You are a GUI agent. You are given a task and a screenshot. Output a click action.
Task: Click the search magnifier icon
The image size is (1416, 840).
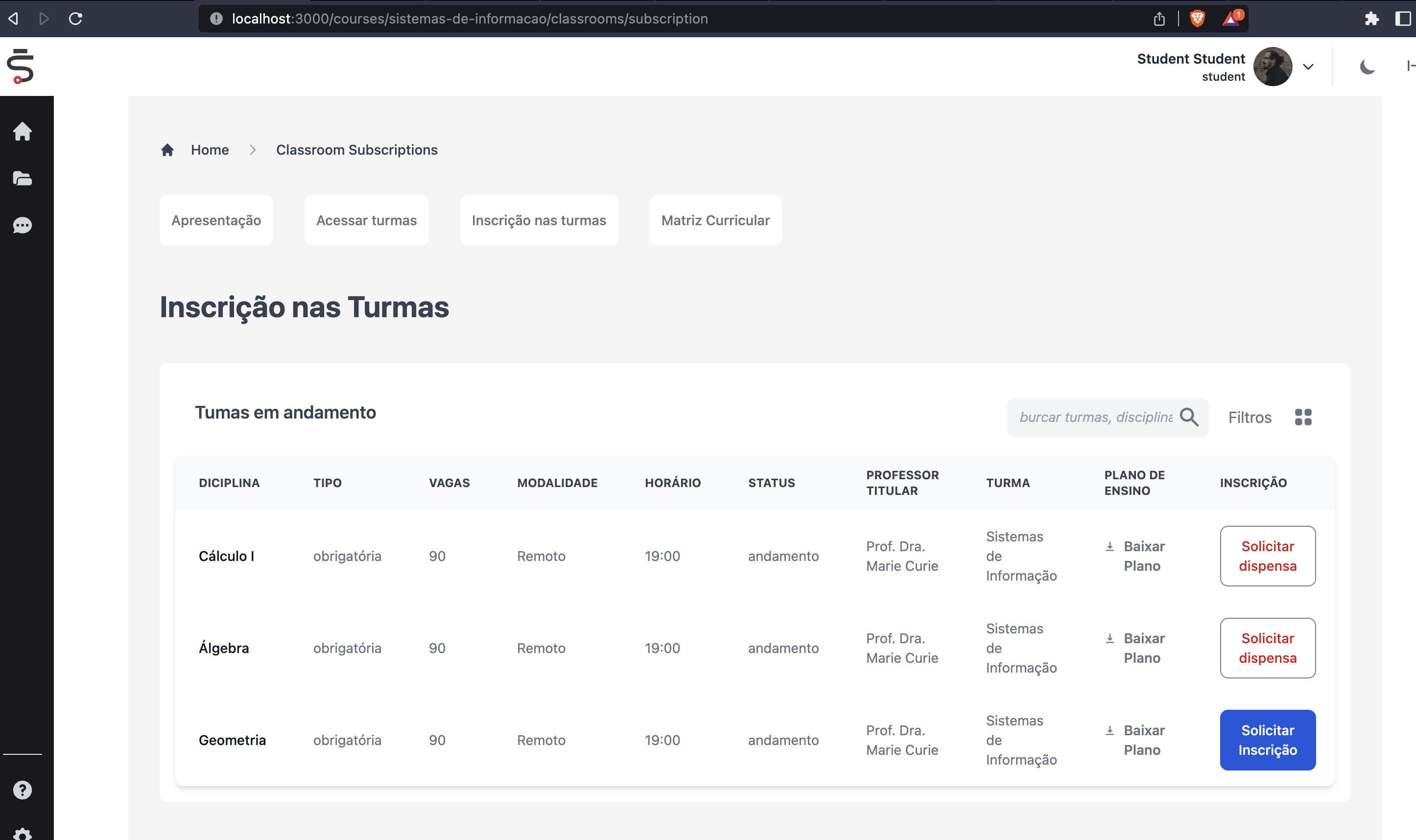(x=1189, y=417)
